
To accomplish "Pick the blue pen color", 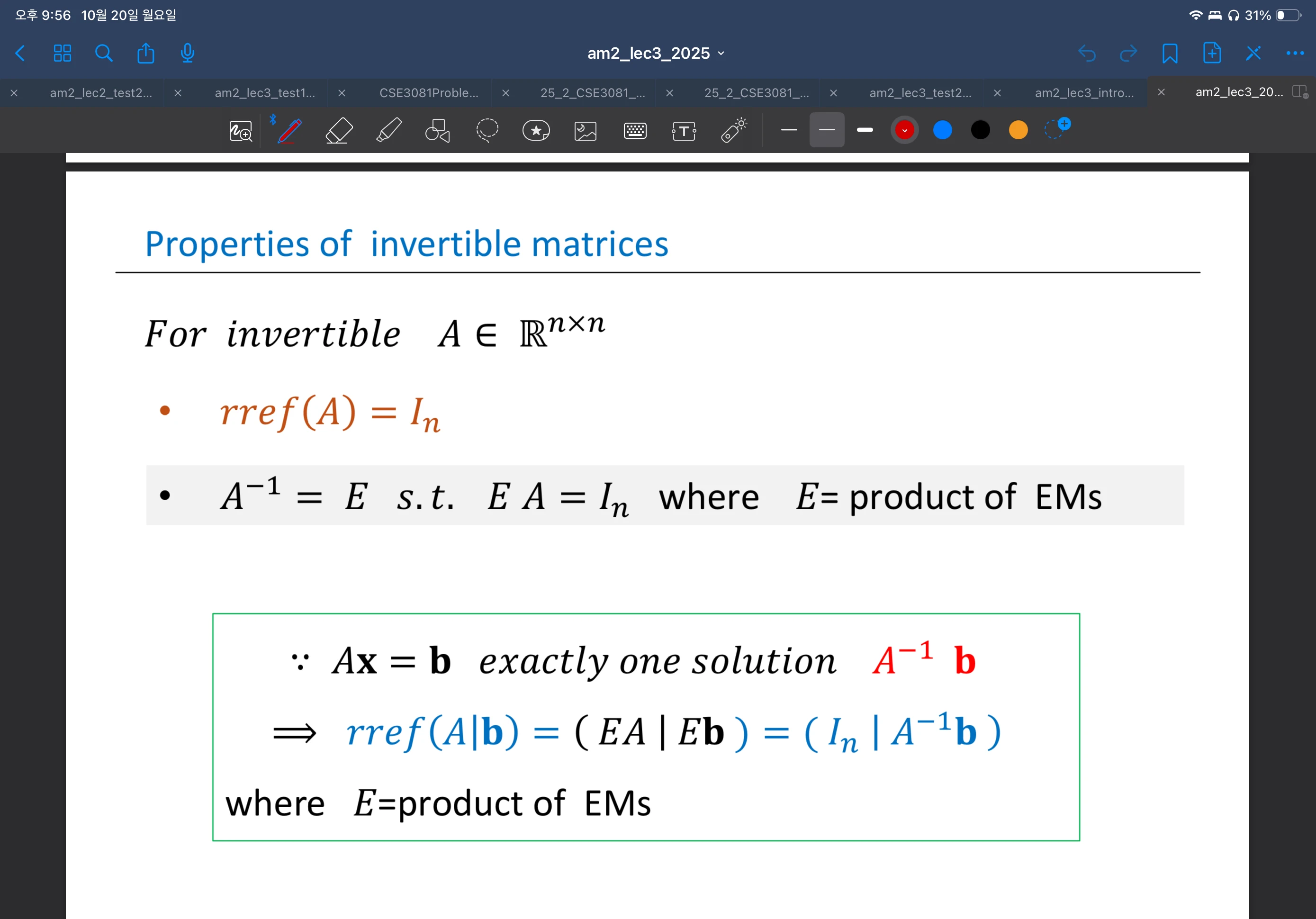I will [x=942, y=130].
